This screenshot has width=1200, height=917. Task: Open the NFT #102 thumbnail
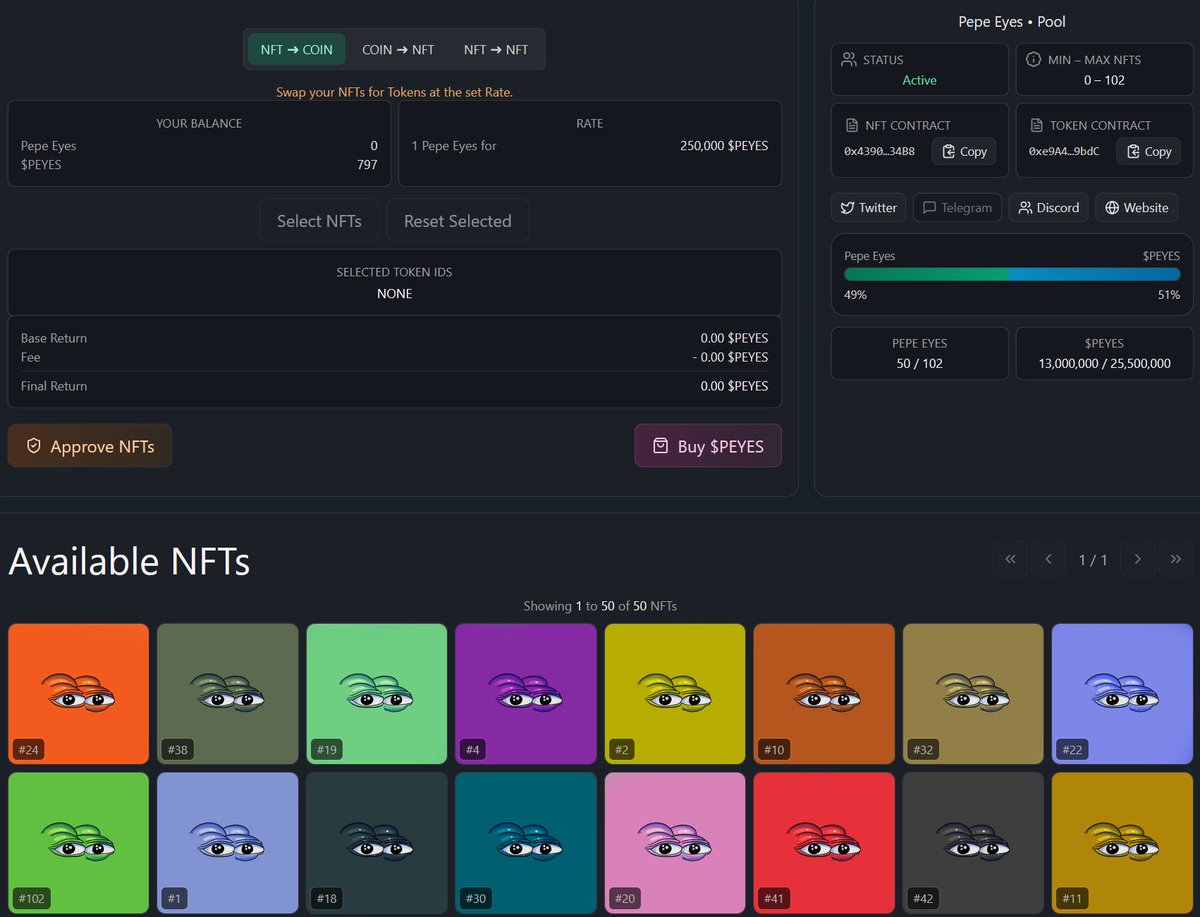point(78,843)
